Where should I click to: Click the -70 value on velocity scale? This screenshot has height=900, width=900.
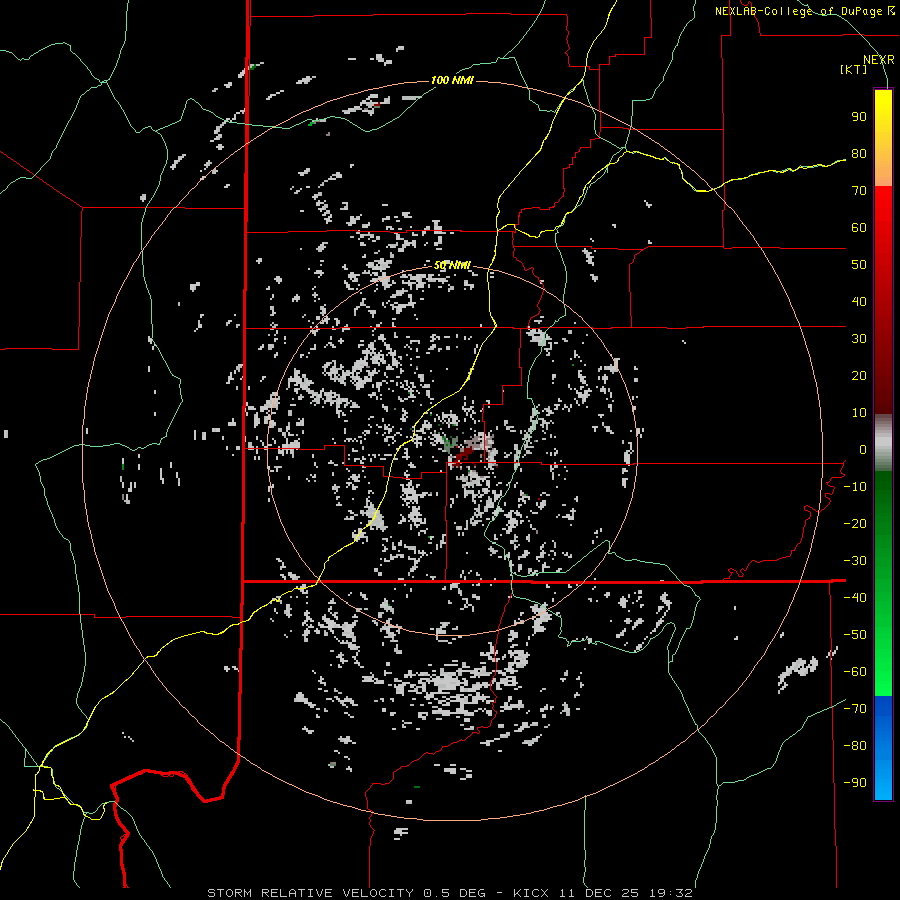(855, 709)
